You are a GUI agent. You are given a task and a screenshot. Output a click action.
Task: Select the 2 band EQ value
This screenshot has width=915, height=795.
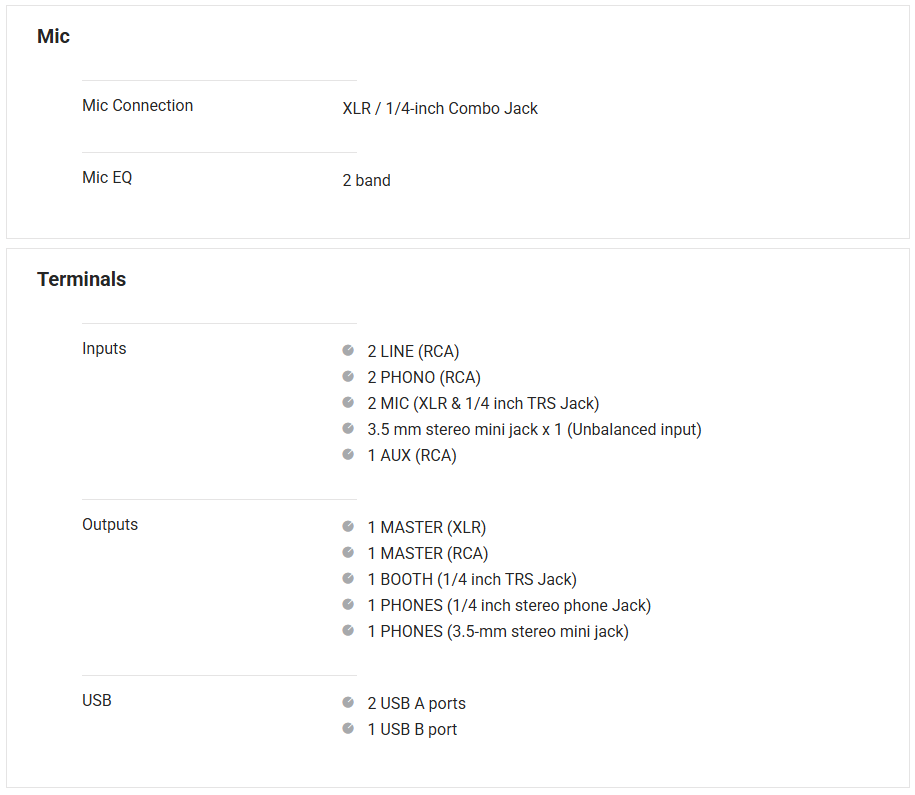pos(366,181)
